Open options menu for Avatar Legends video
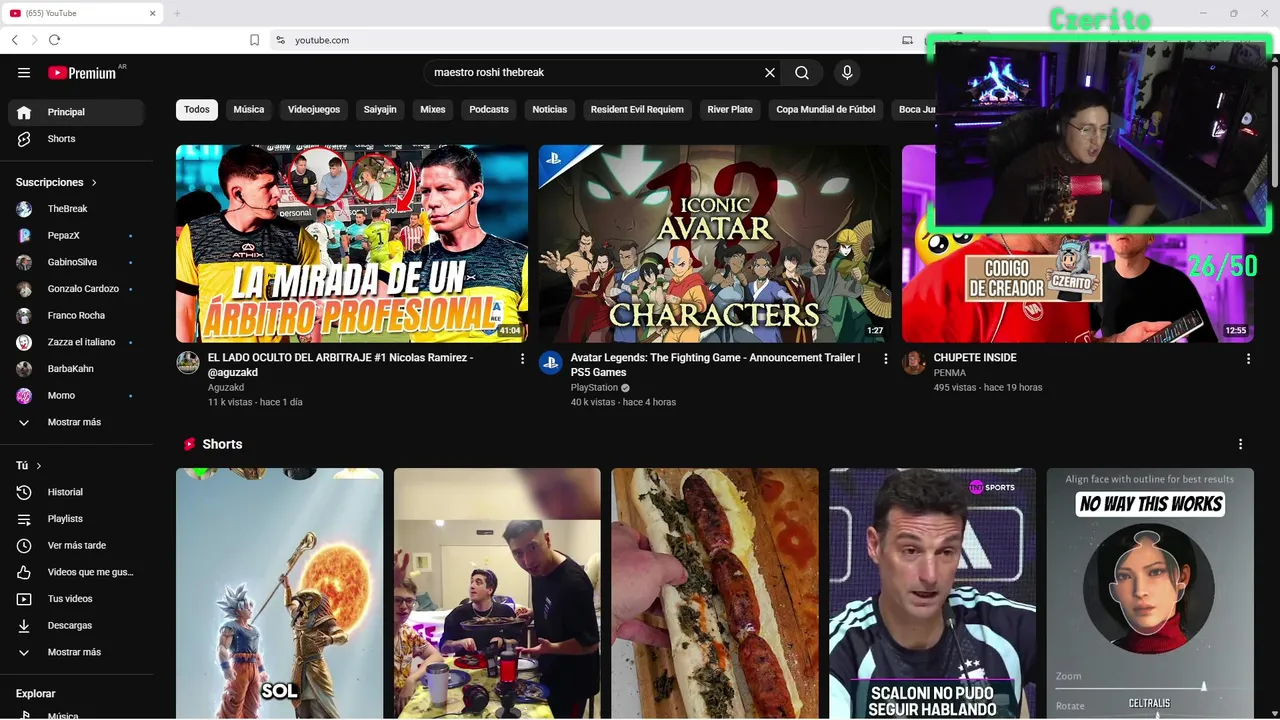 885,358
